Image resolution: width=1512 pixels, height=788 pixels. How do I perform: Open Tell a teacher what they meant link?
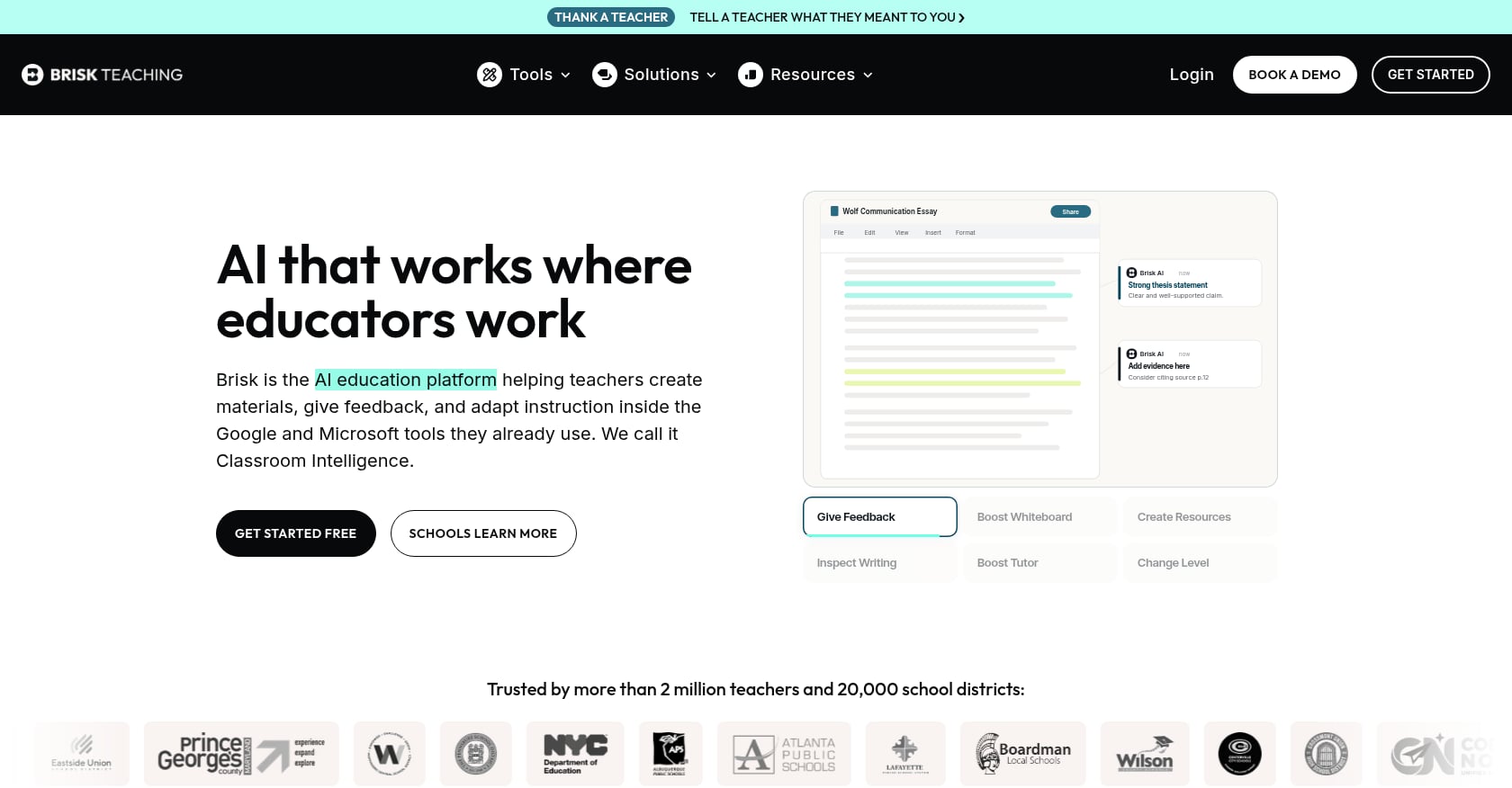pyautogui.click(x=827, y=17)
